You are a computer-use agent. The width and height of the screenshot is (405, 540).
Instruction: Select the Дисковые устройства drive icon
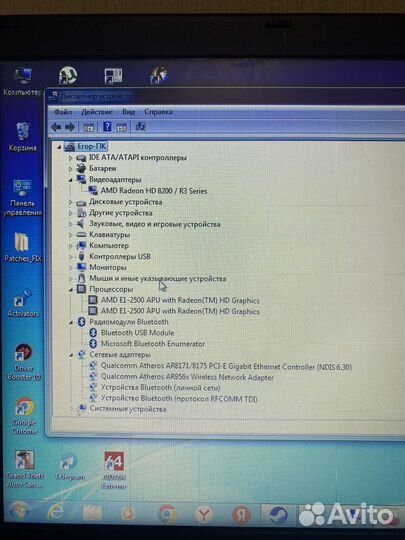[81, 202]
